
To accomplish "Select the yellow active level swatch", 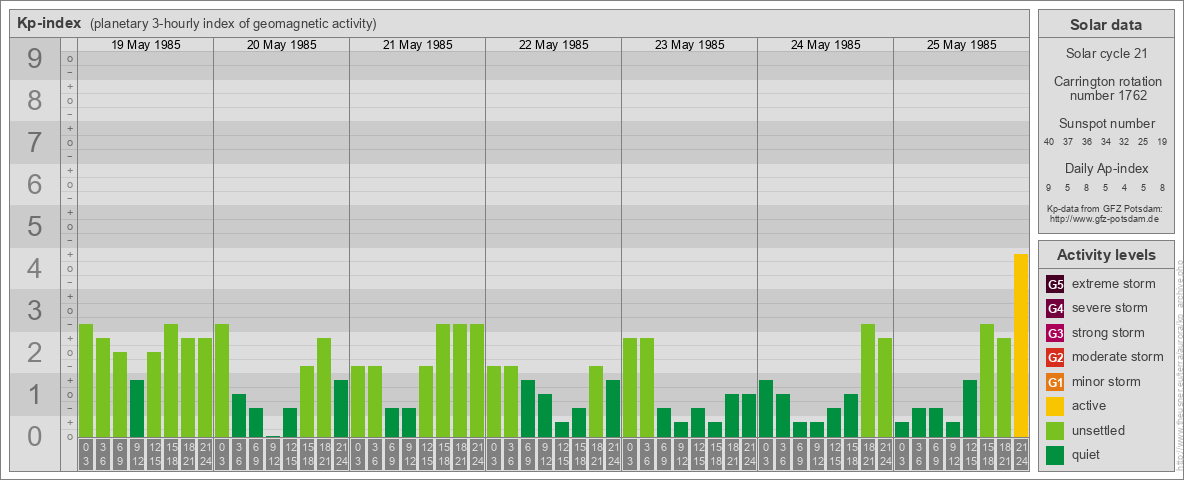I will pyautogui.click(x=1056, y=406).
